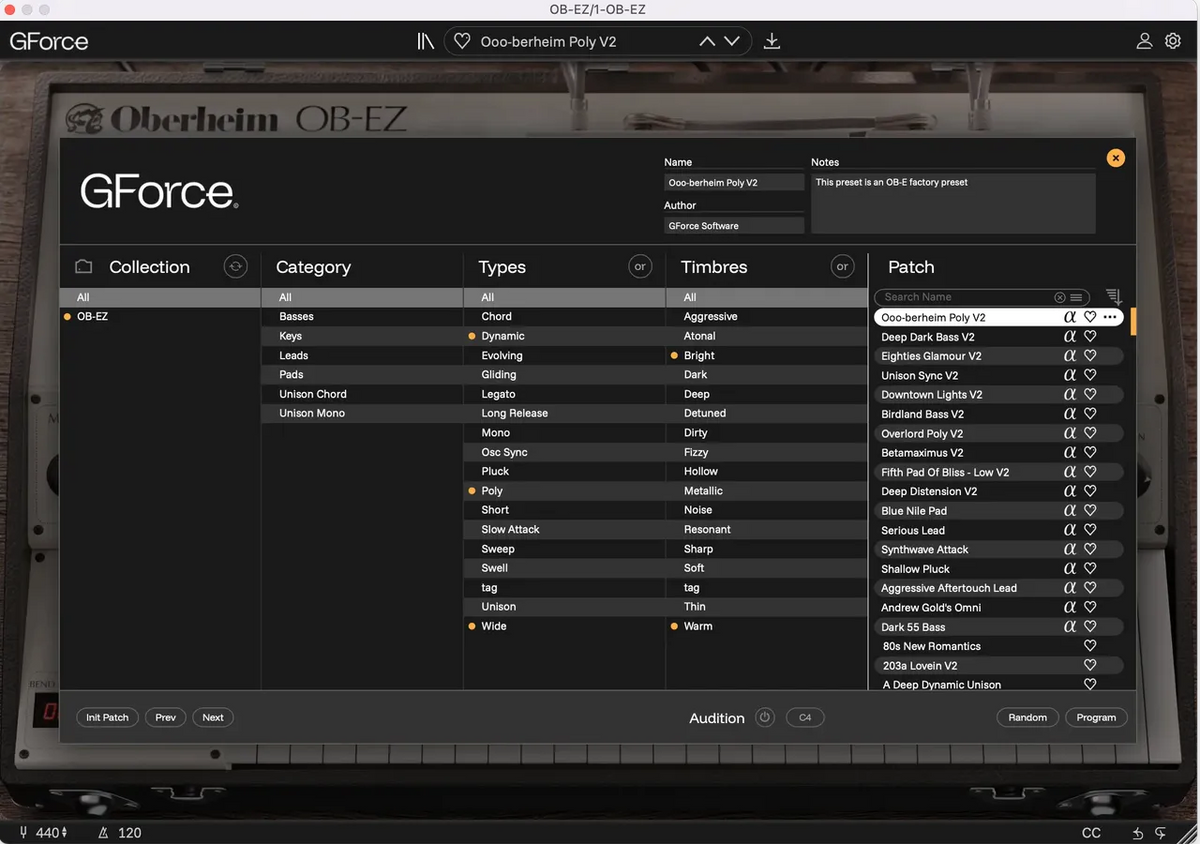This screenshot has width=1200, height=844.
Task: Click the Prev button
Action: (165, 717)
